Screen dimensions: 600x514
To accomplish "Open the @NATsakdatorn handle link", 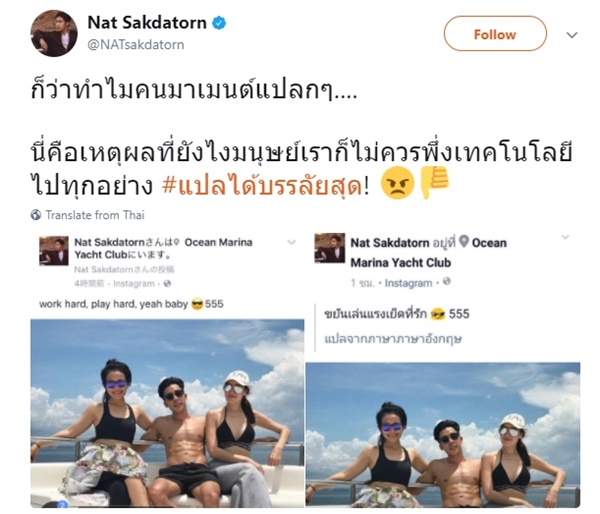I will [136, 45].
